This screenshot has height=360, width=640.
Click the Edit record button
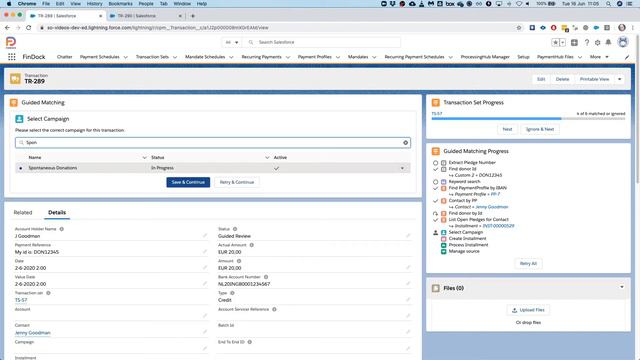[541, 79]
